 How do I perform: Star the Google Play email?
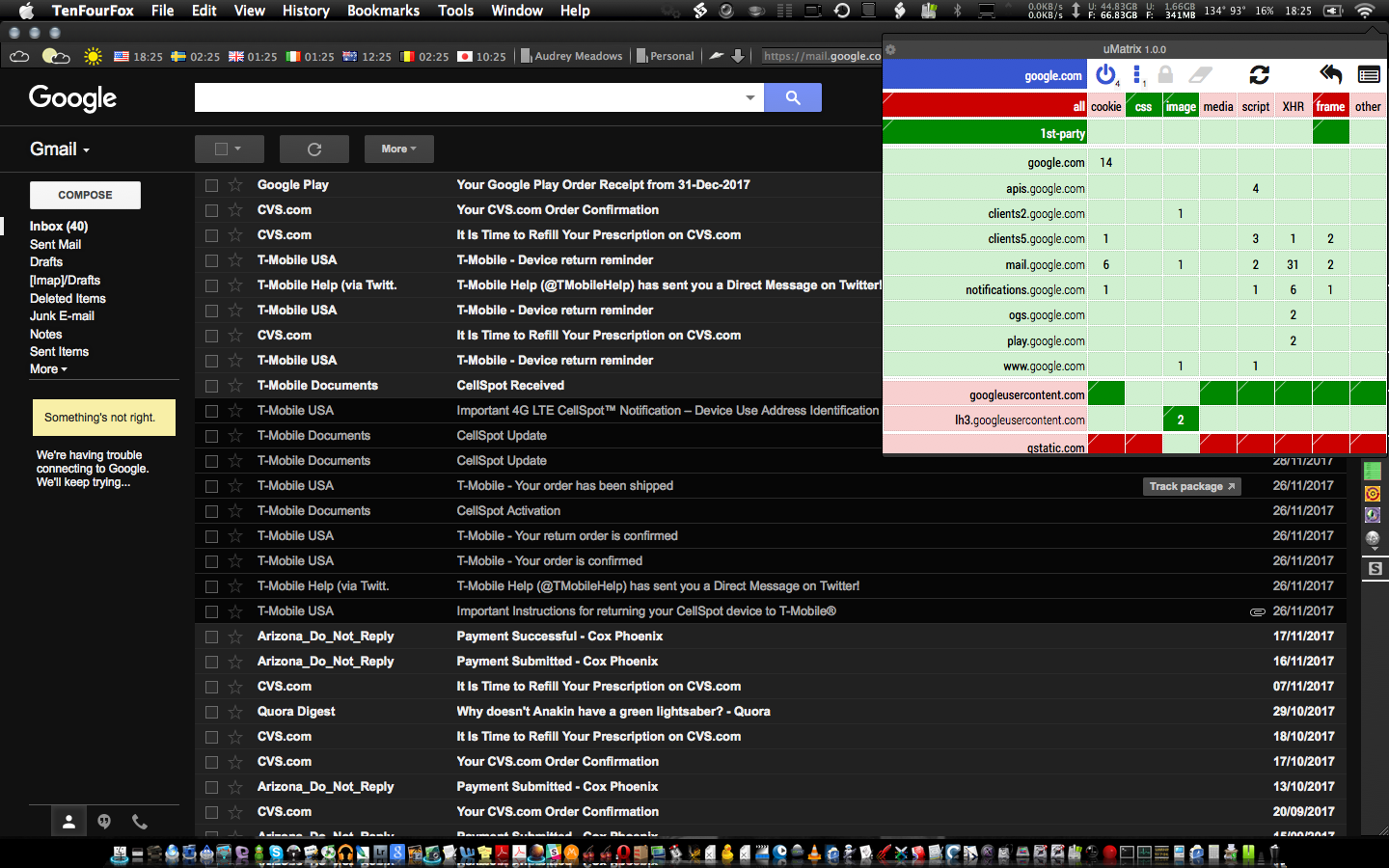pos(235,185)
